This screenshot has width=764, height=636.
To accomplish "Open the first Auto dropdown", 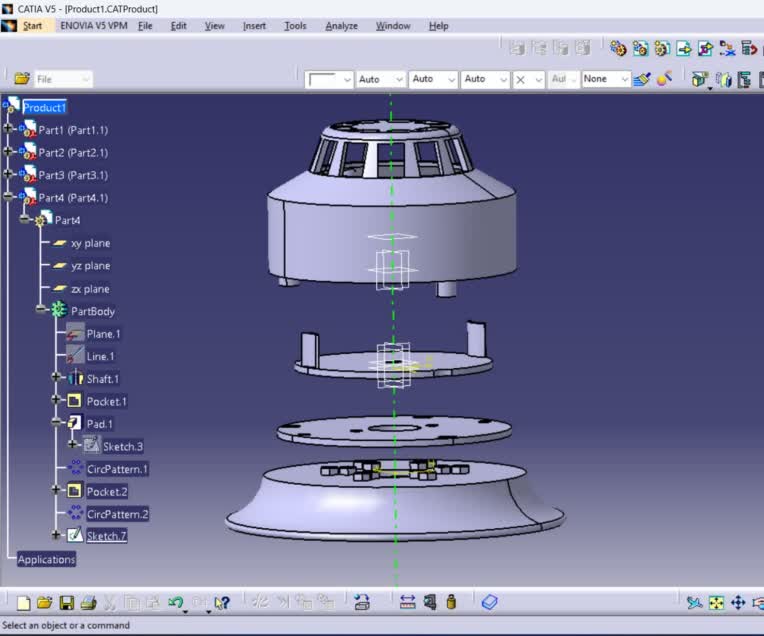I will 380,79.
